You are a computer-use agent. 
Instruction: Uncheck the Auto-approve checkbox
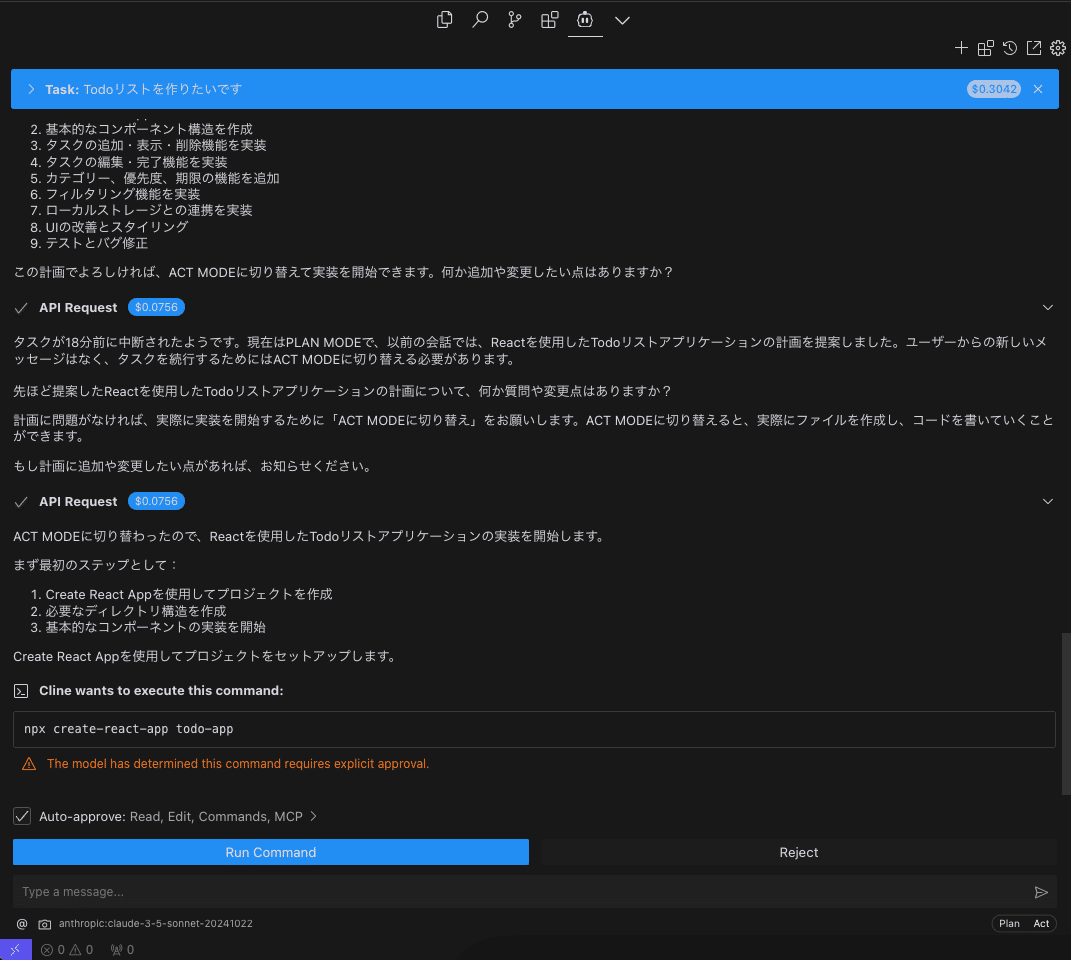22,816
